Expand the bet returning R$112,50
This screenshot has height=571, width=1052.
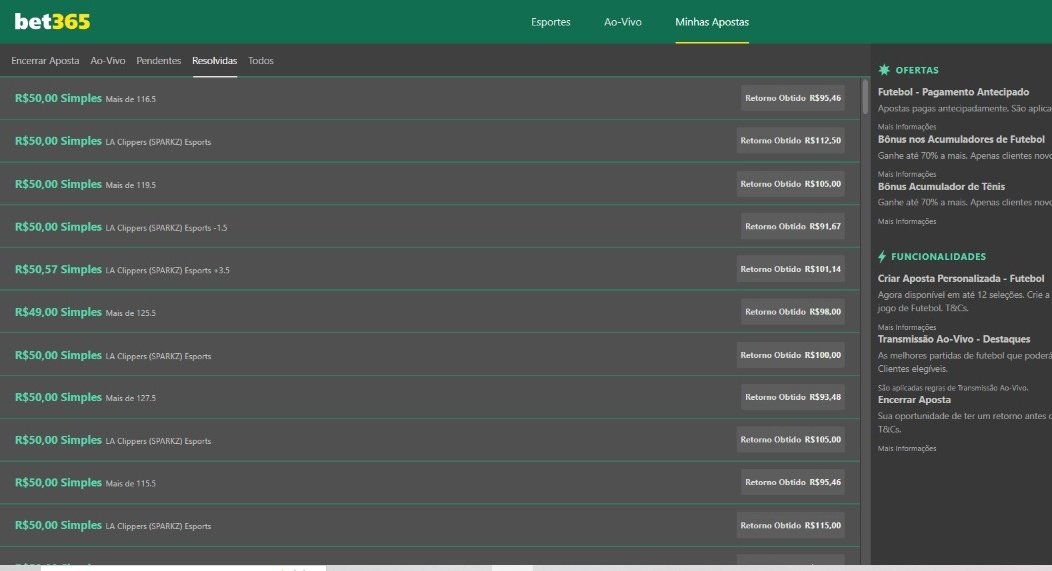click(x=429, y=141)
